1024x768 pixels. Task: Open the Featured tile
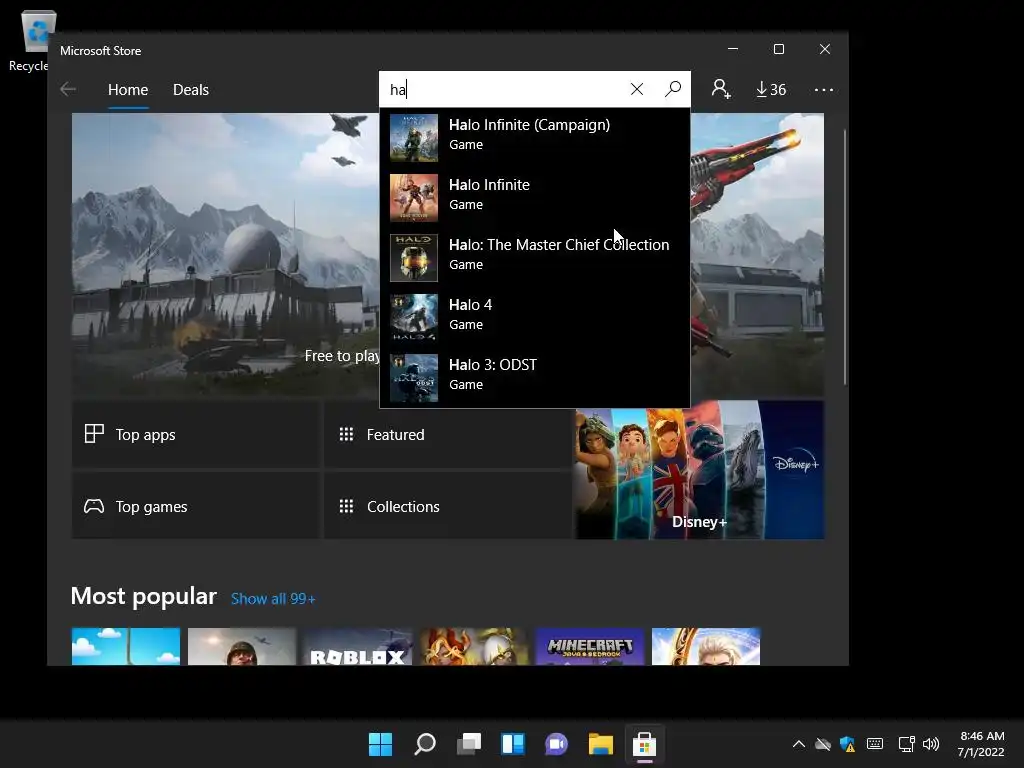[x=447, y=434]
